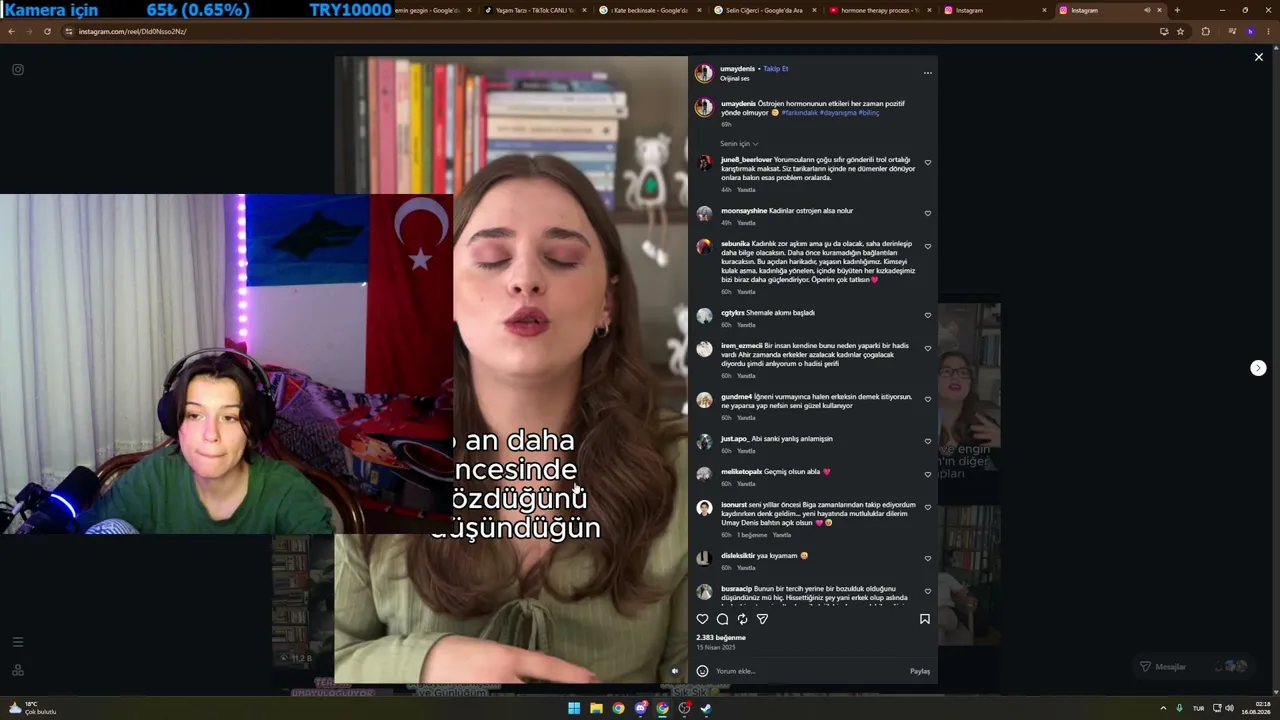Reply to moonsayshine's comment via 'Yanıtla'
1280x720 pixels.
click(x=746, y=223)
